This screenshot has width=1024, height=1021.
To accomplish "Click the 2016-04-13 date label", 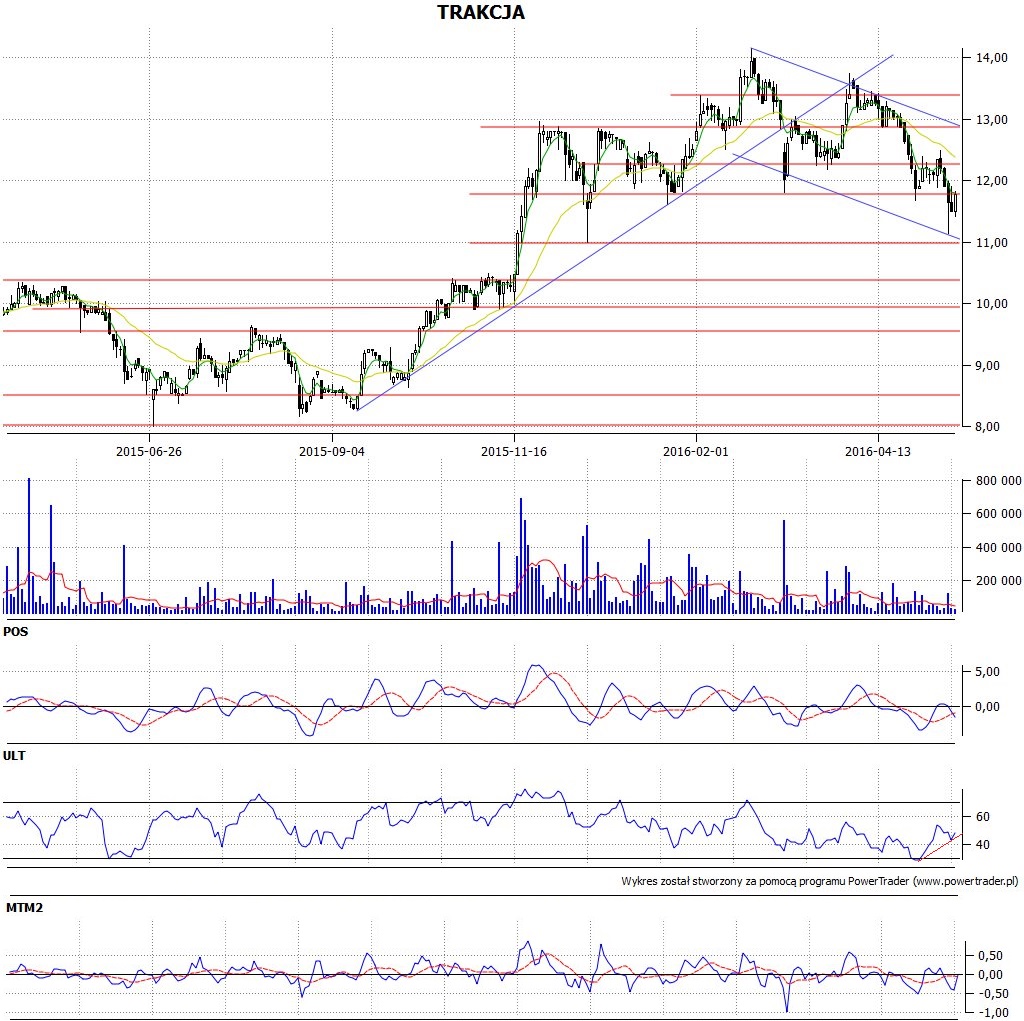I will coord(878,451).
